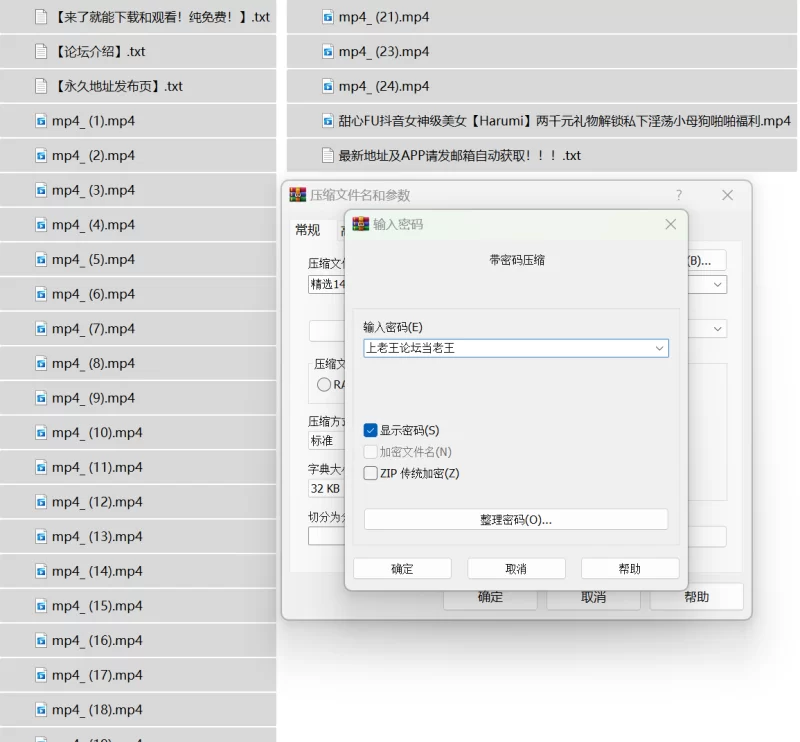Click the 取消 button in password dialog

516,568
